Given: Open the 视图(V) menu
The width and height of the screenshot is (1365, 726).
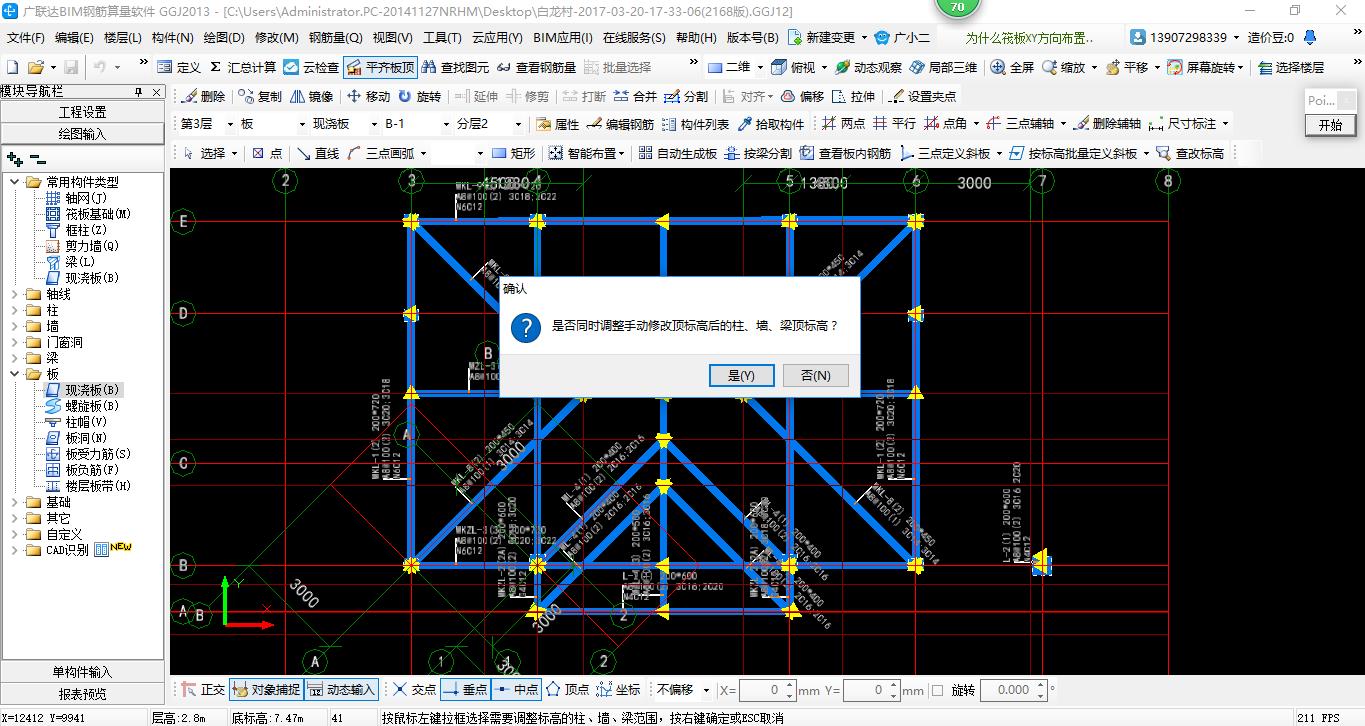Looking at the screenshot, I should coord(392,38).
